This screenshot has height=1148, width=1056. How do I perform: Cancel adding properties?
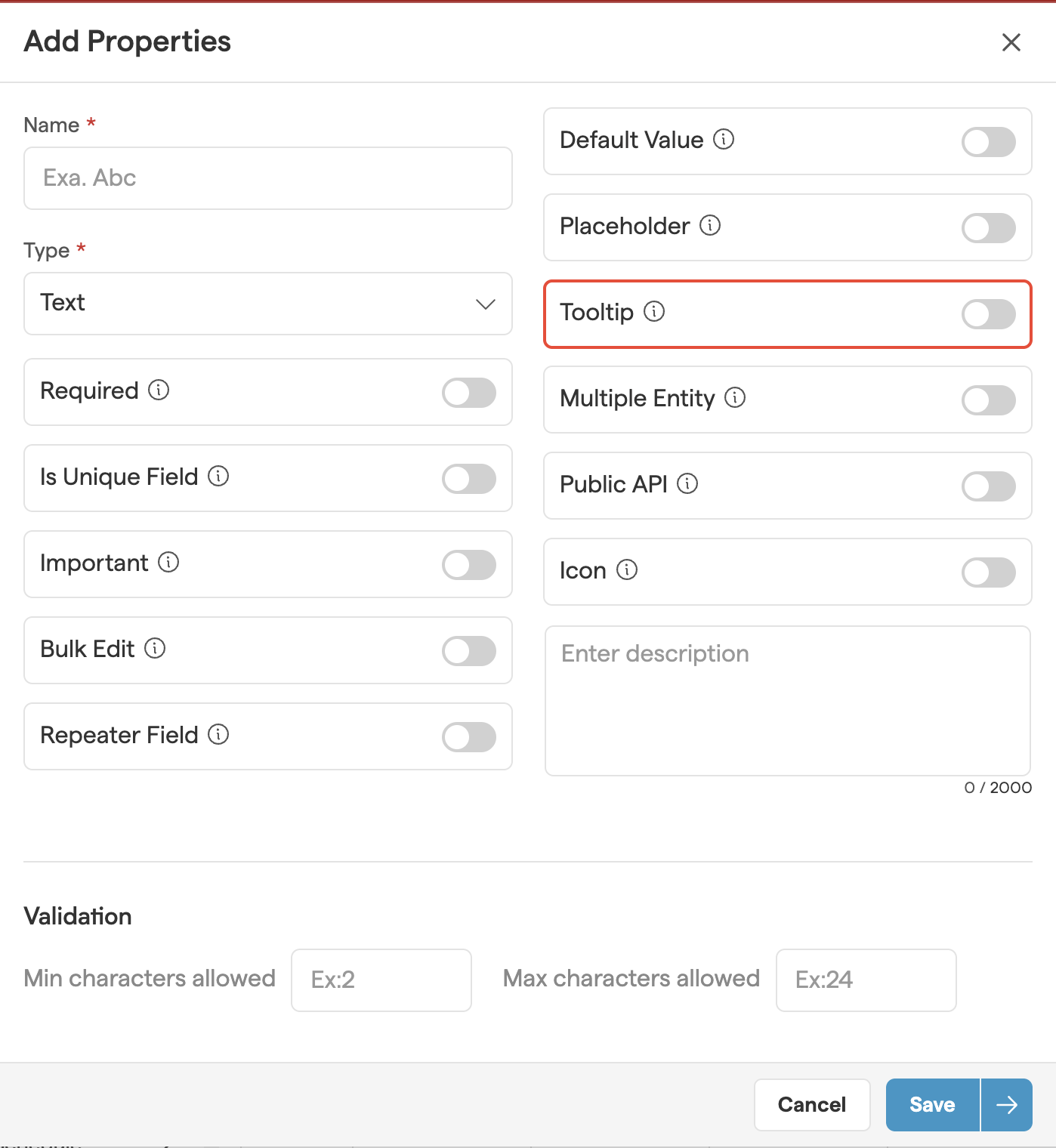[x=812, y=1105]
